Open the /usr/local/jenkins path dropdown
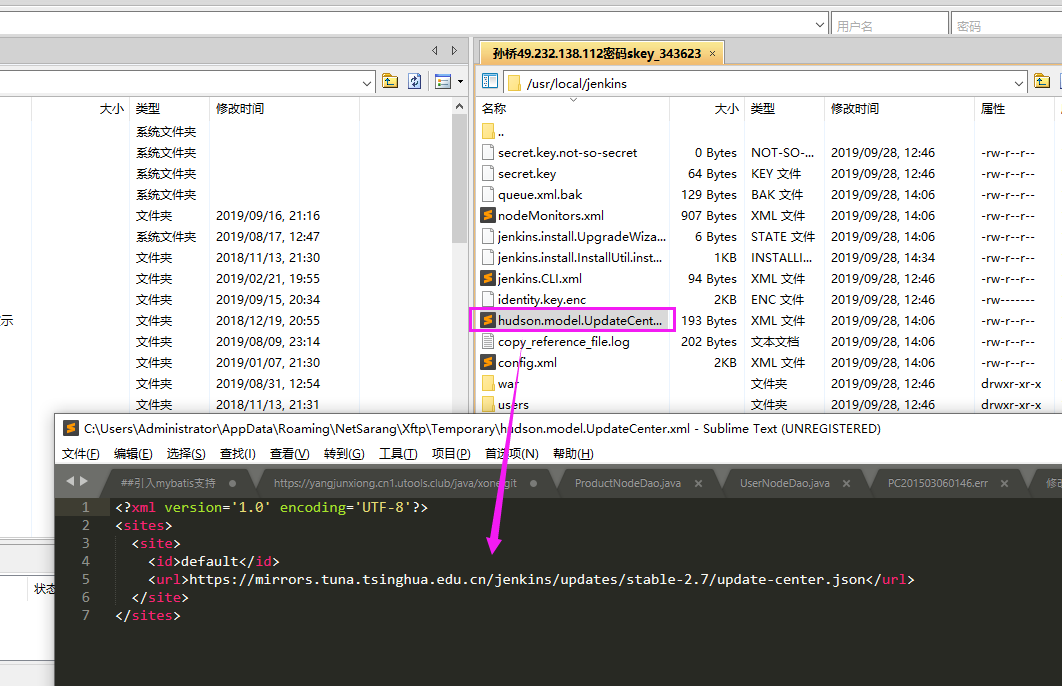Screen dimensions: 1062x686 coord(1019,82)
